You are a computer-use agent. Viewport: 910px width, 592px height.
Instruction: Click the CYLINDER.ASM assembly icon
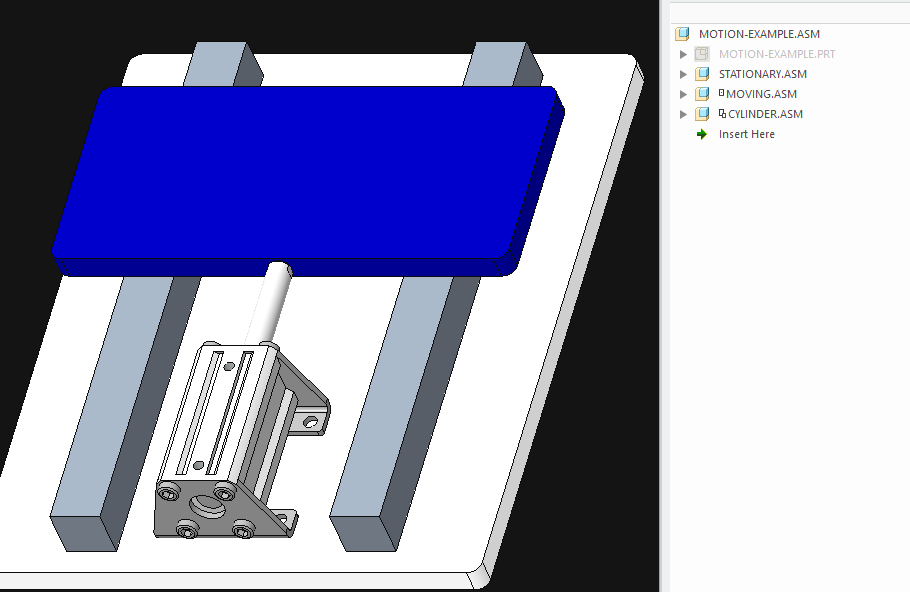pos(701,113)
